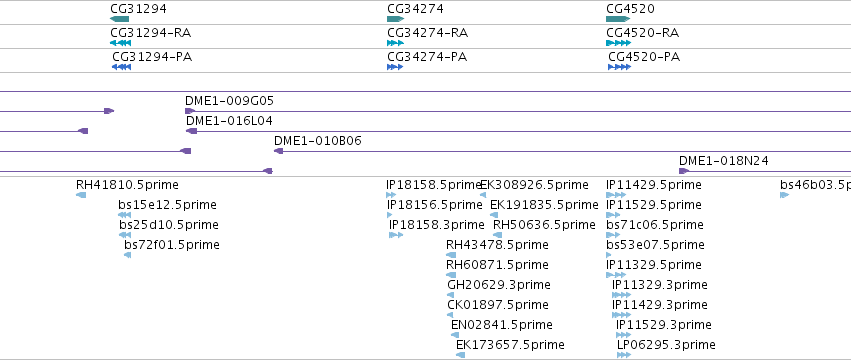This screenshot has width=851, height=360.
Task: Open the EK308926.5prime EST label
Action: click(535, 185)
